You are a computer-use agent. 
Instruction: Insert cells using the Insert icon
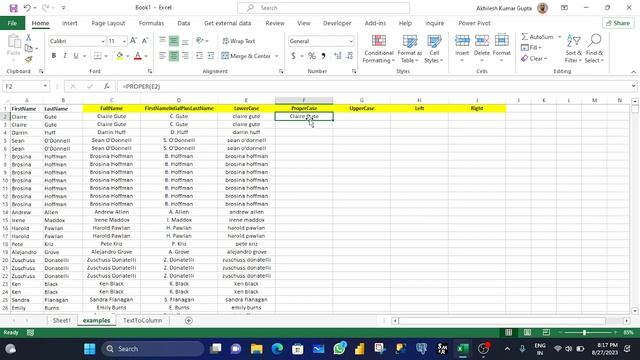pyautogui.click(x=462, y=41)
